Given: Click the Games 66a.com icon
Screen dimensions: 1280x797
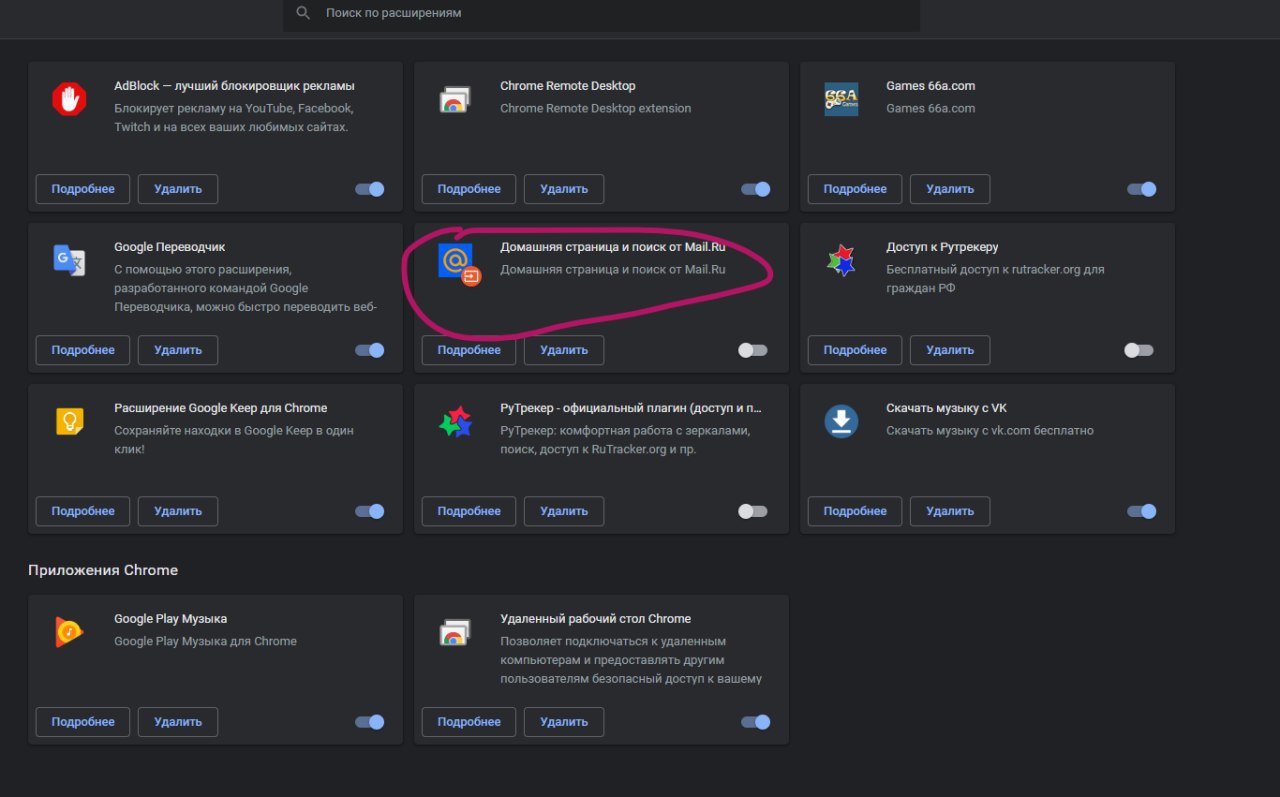Looking at the screenshot, I should coord(841,99).
